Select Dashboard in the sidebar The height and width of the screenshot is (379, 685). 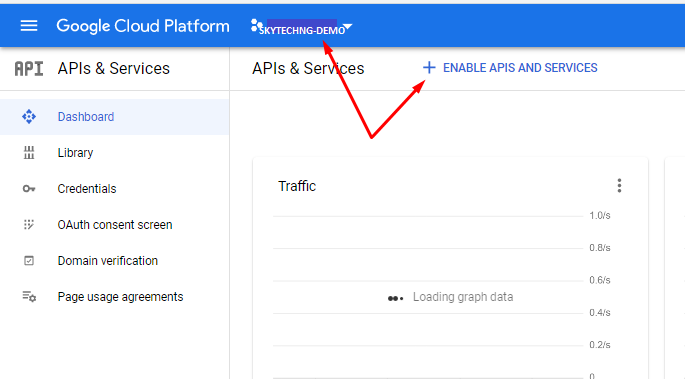[x=114, y=117]
